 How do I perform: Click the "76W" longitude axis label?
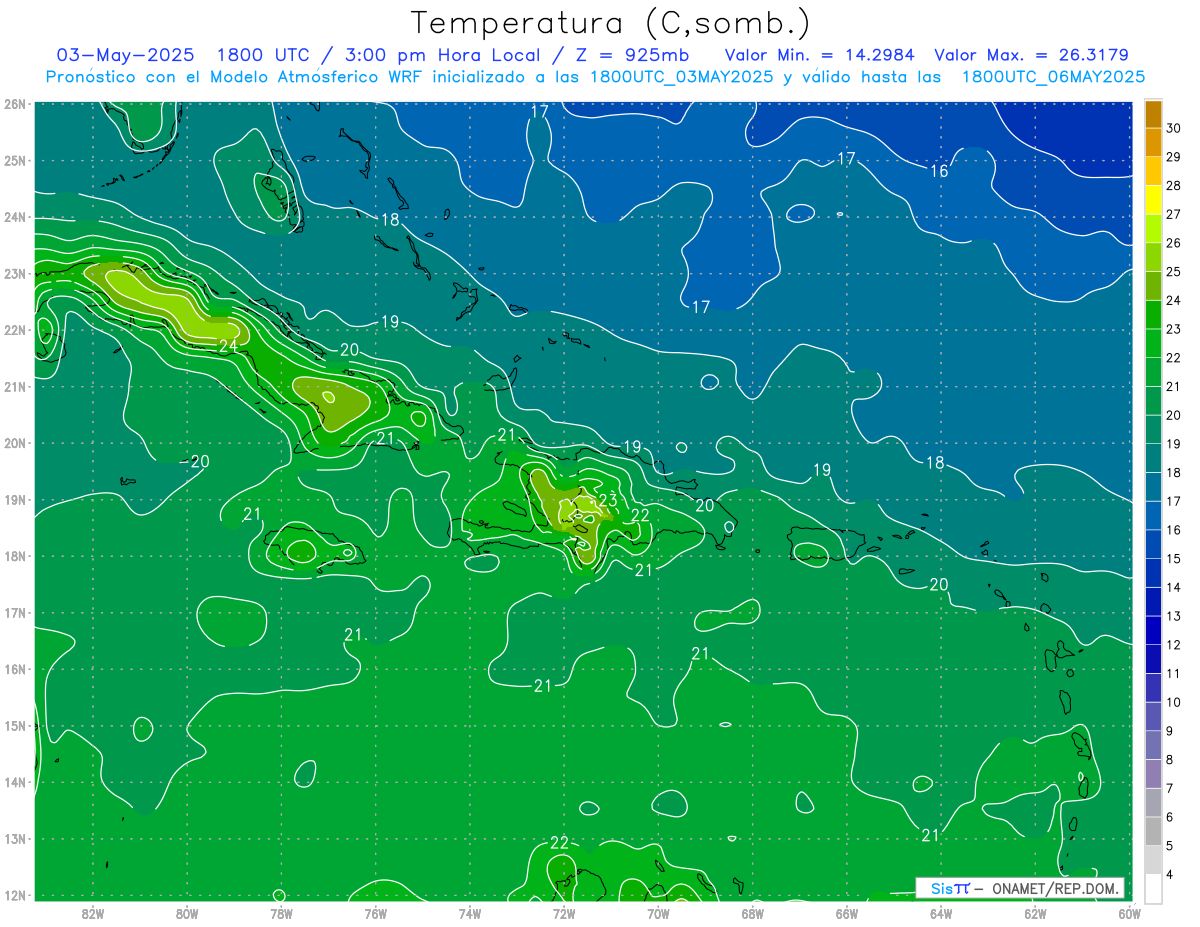[376, 913]
